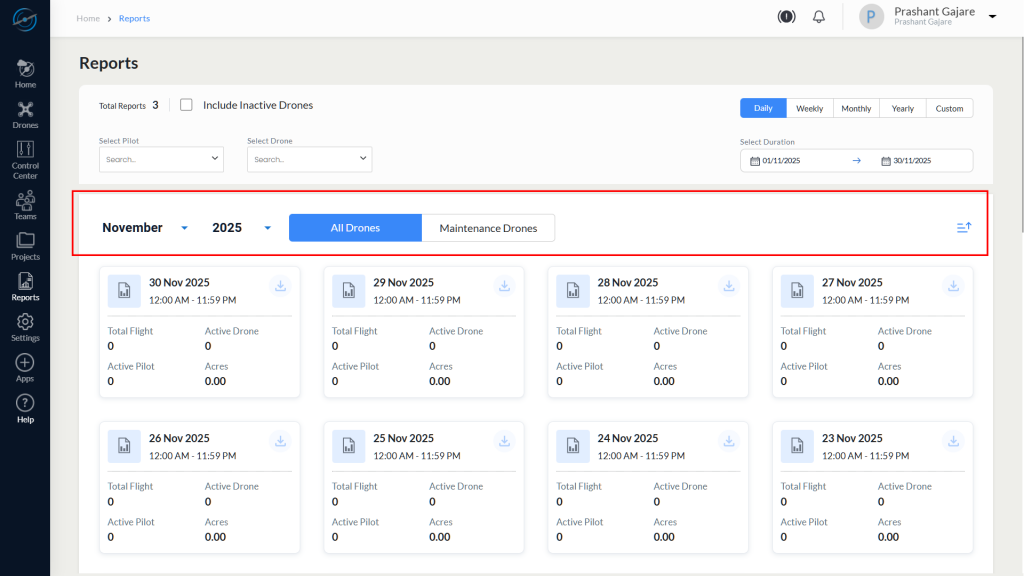Click the sort icon above the report cards

point(963,227)
